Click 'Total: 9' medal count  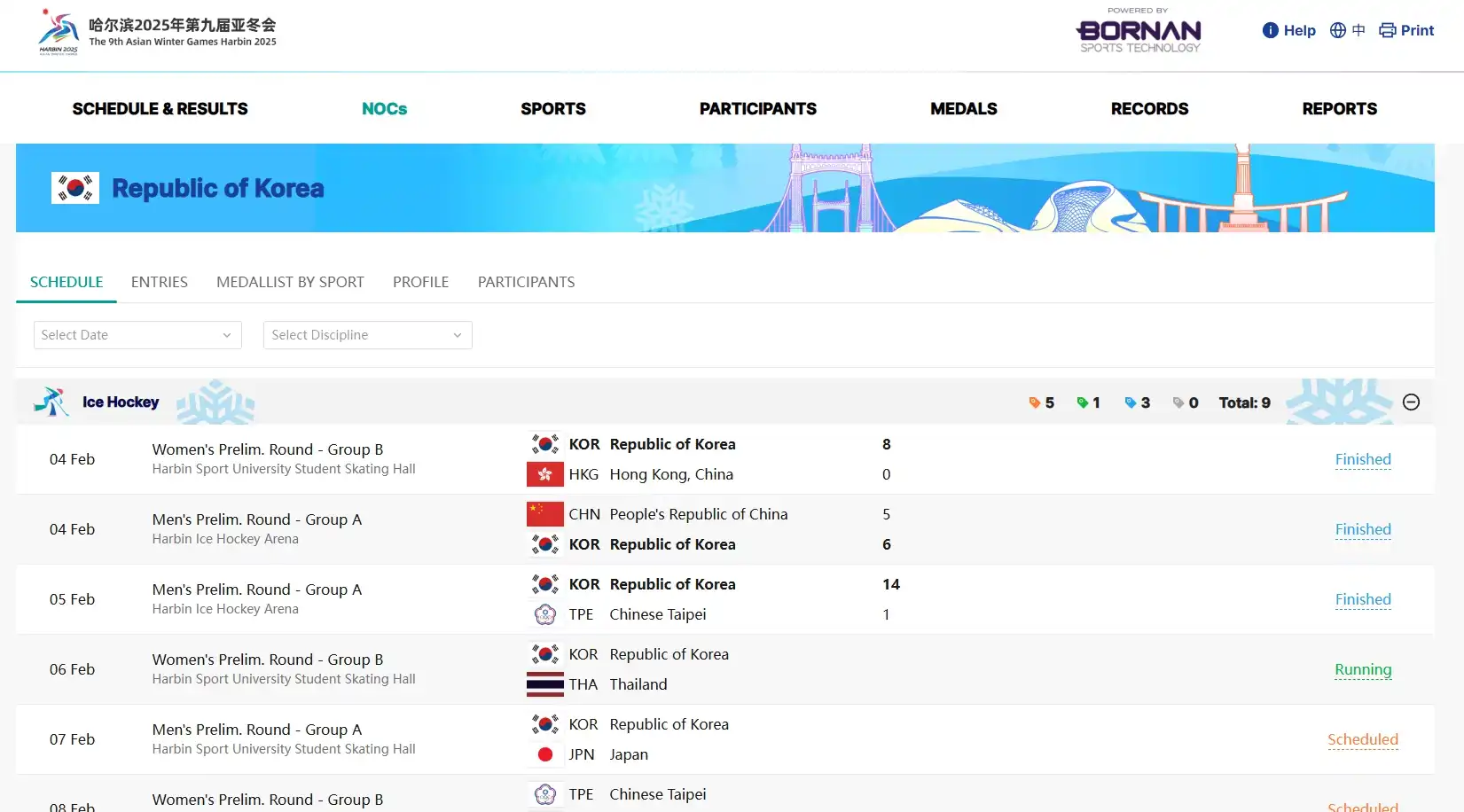1244,402
